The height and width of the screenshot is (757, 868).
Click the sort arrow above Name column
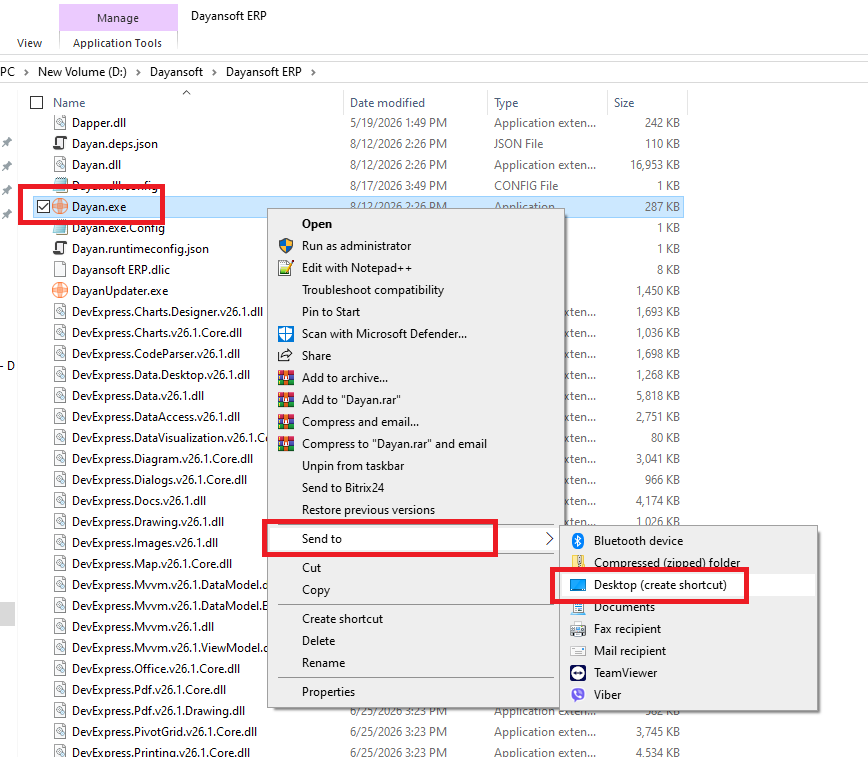(187, 92)
